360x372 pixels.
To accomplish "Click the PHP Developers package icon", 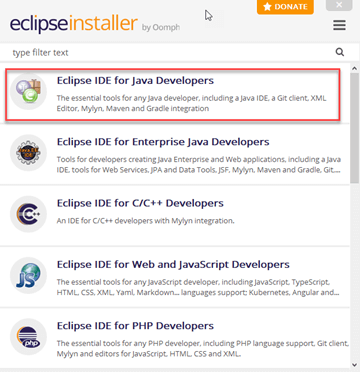I will click(28, 337).
